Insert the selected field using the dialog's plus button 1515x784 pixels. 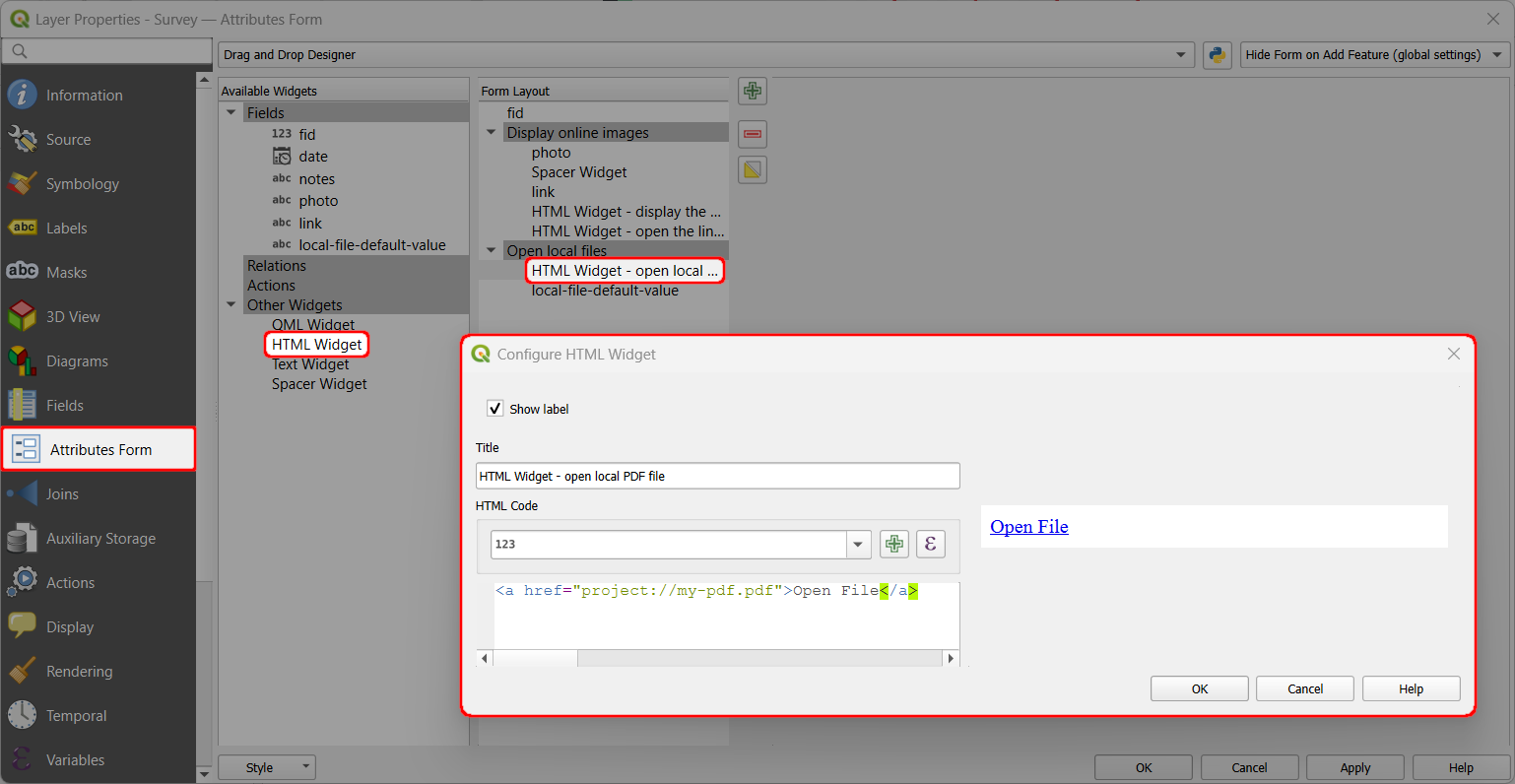[893, 543]
